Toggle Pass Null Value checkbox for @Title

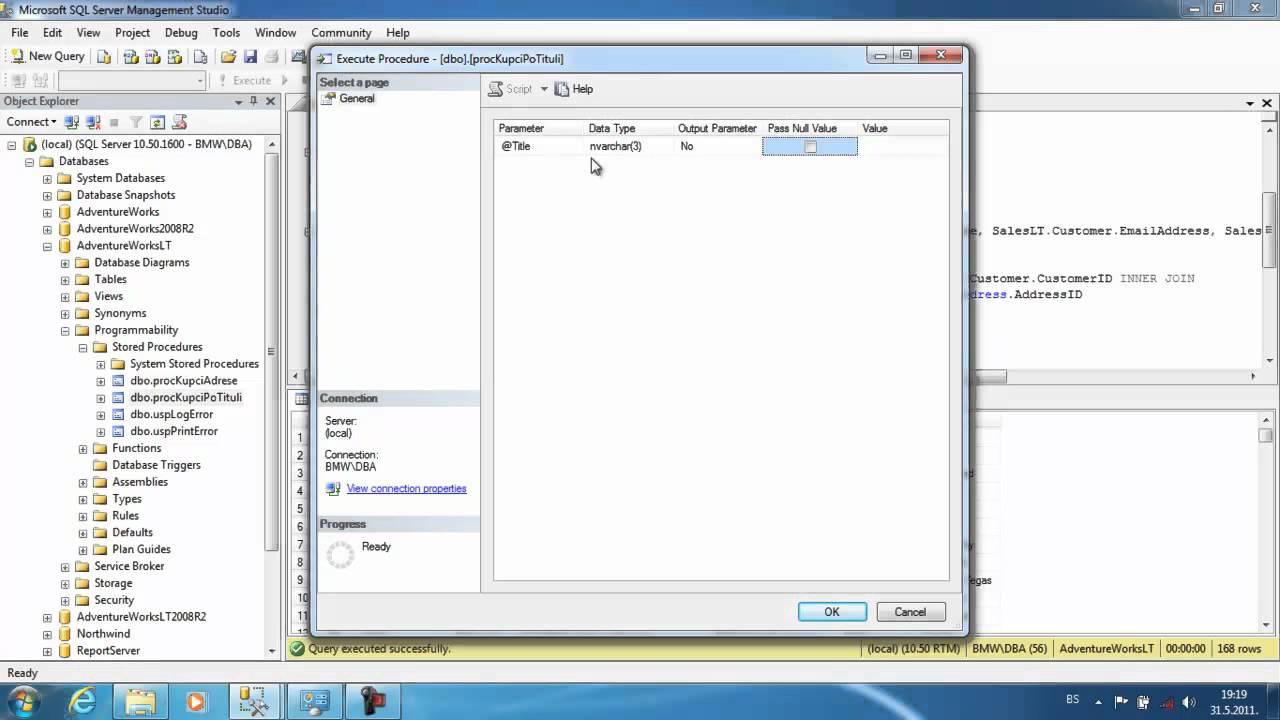pyautogui.click(x=810, y=147)
